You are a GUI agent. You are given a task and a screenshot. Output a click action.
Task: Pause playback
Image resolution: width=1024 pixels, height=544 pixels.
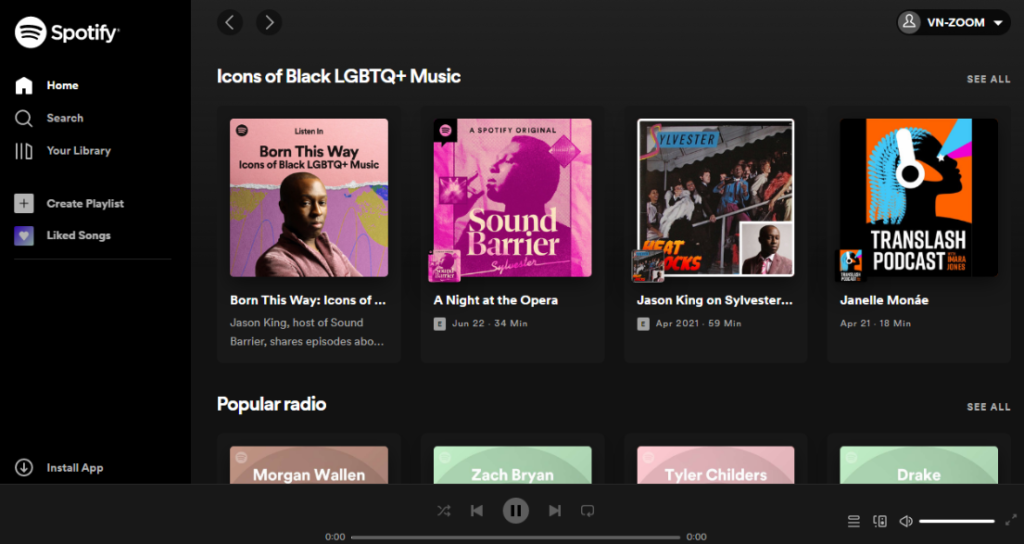click(x=516, y=511)
